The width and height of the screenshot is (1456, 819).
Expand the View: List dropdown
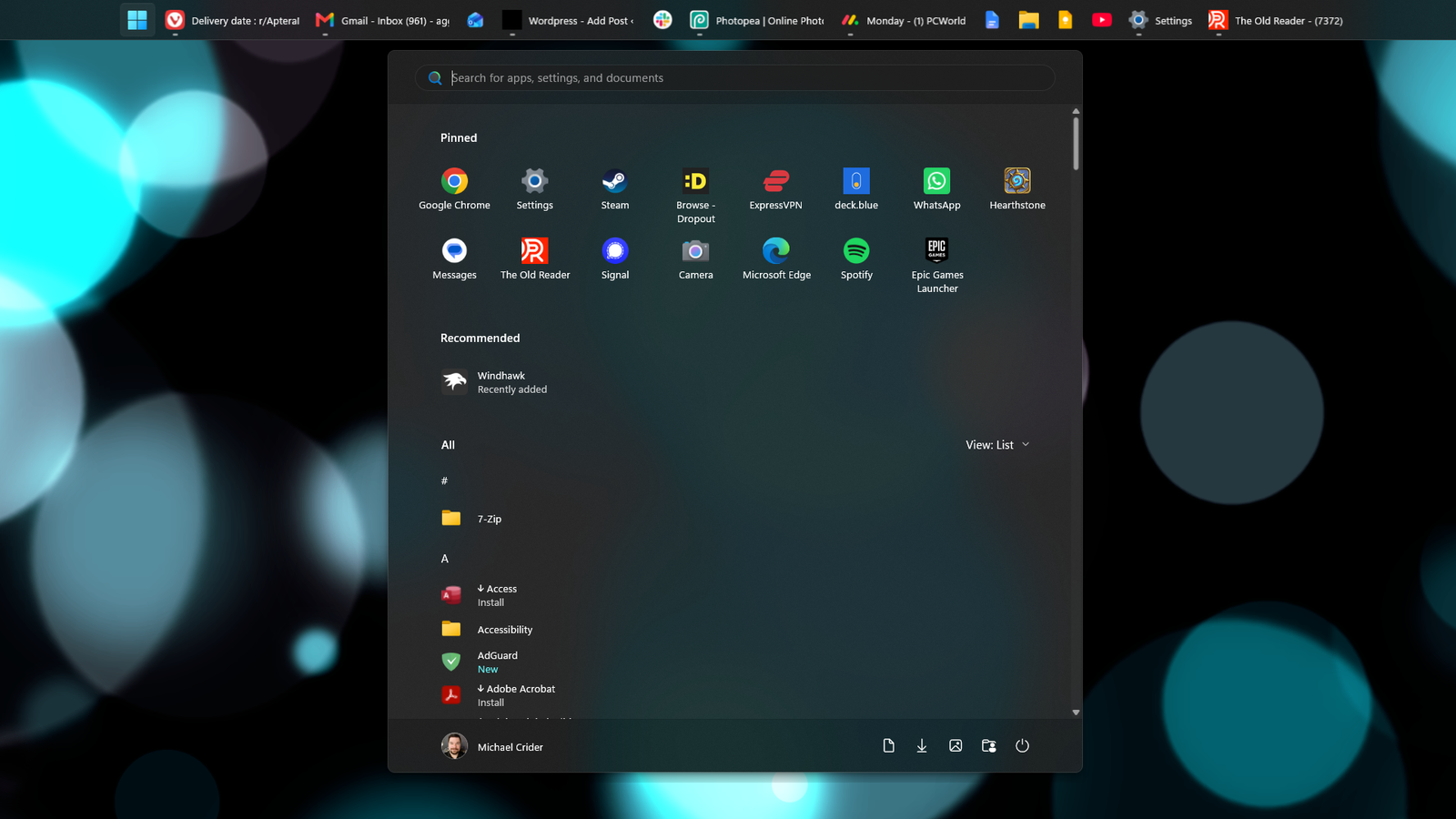coord(997,445)
